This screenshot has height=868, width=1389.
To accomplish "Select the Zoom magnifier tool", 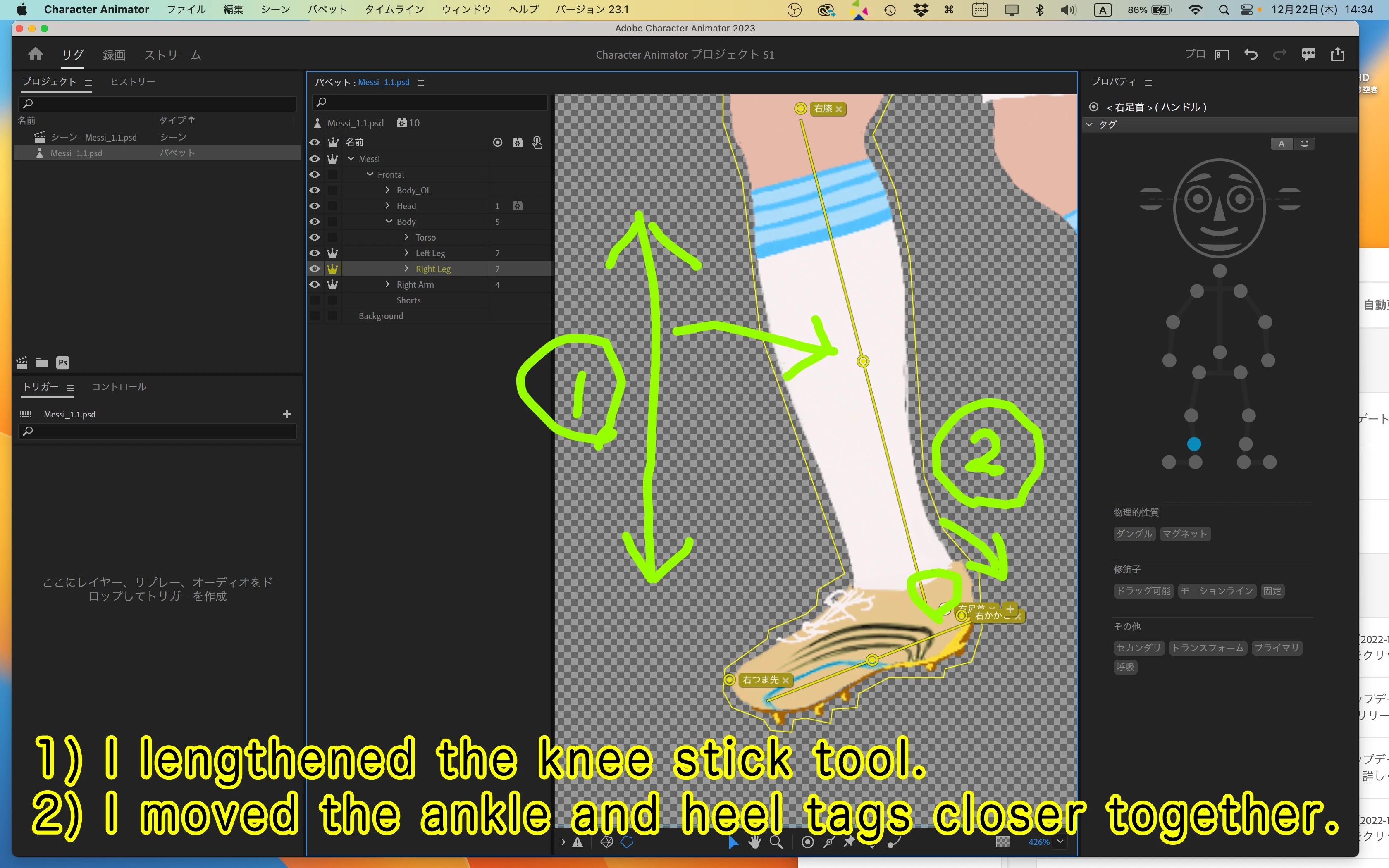I will tap(776, 842).
